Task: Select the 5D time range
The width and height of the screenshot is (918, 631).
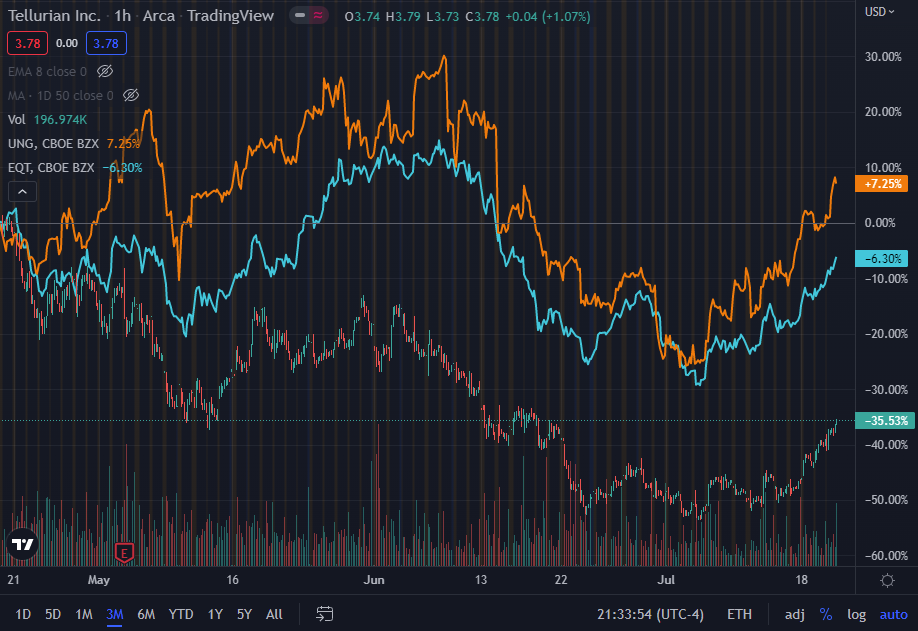Action: coord(53,614)
